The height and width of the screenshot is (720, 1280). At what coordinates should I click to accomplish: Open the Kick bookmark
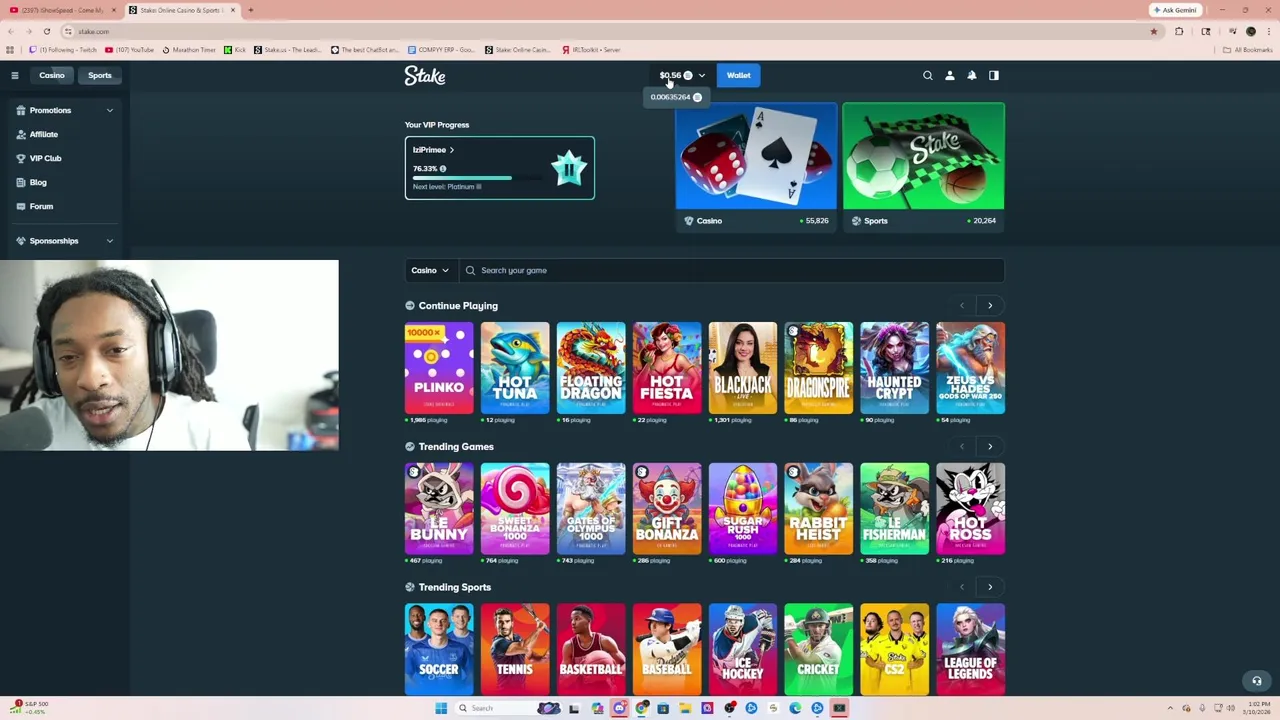pos(235,49)
